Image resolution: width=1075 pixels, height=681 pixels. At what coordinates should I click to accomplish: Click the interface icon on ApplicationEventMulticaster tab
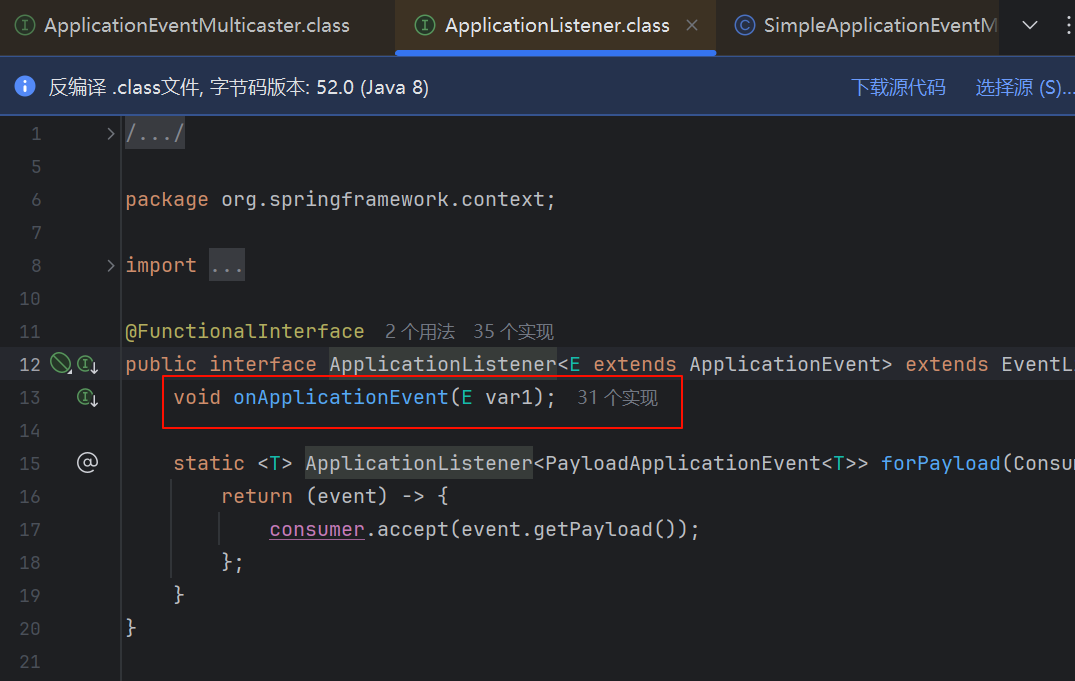point(25,26)
